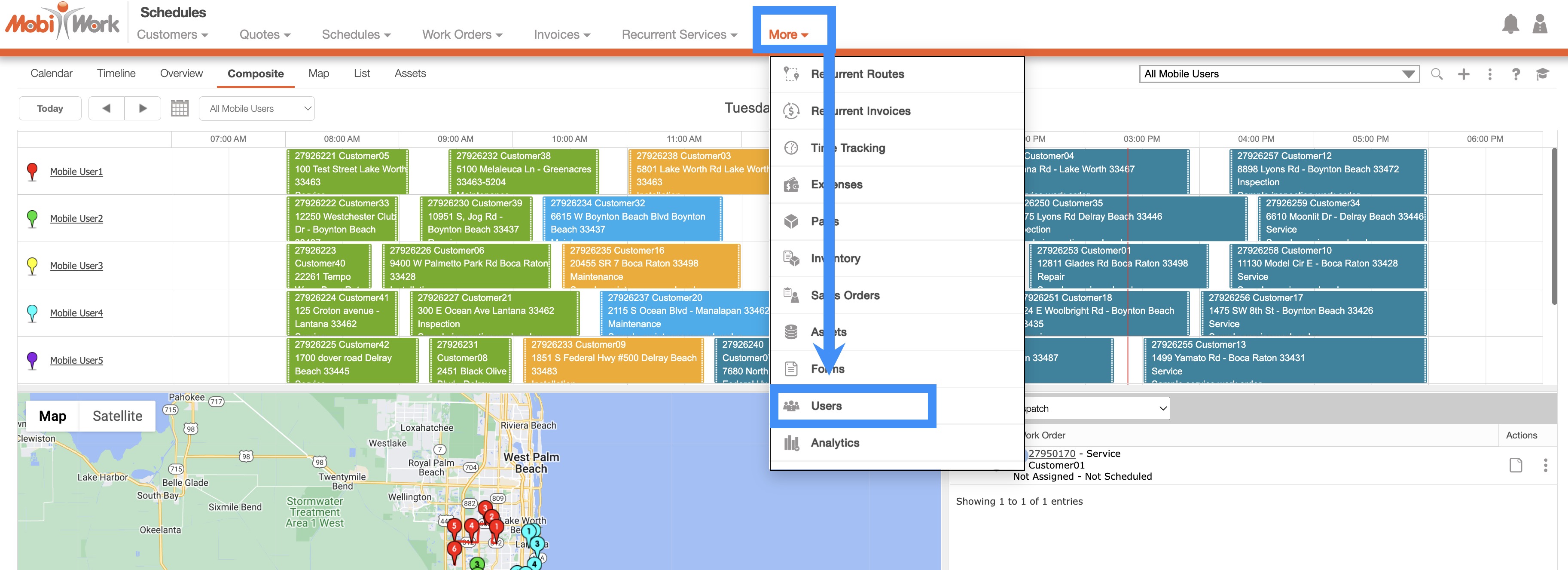1568x570 pixels.
Task: Switch to the Timeline tab
Action: click(116, 73)
